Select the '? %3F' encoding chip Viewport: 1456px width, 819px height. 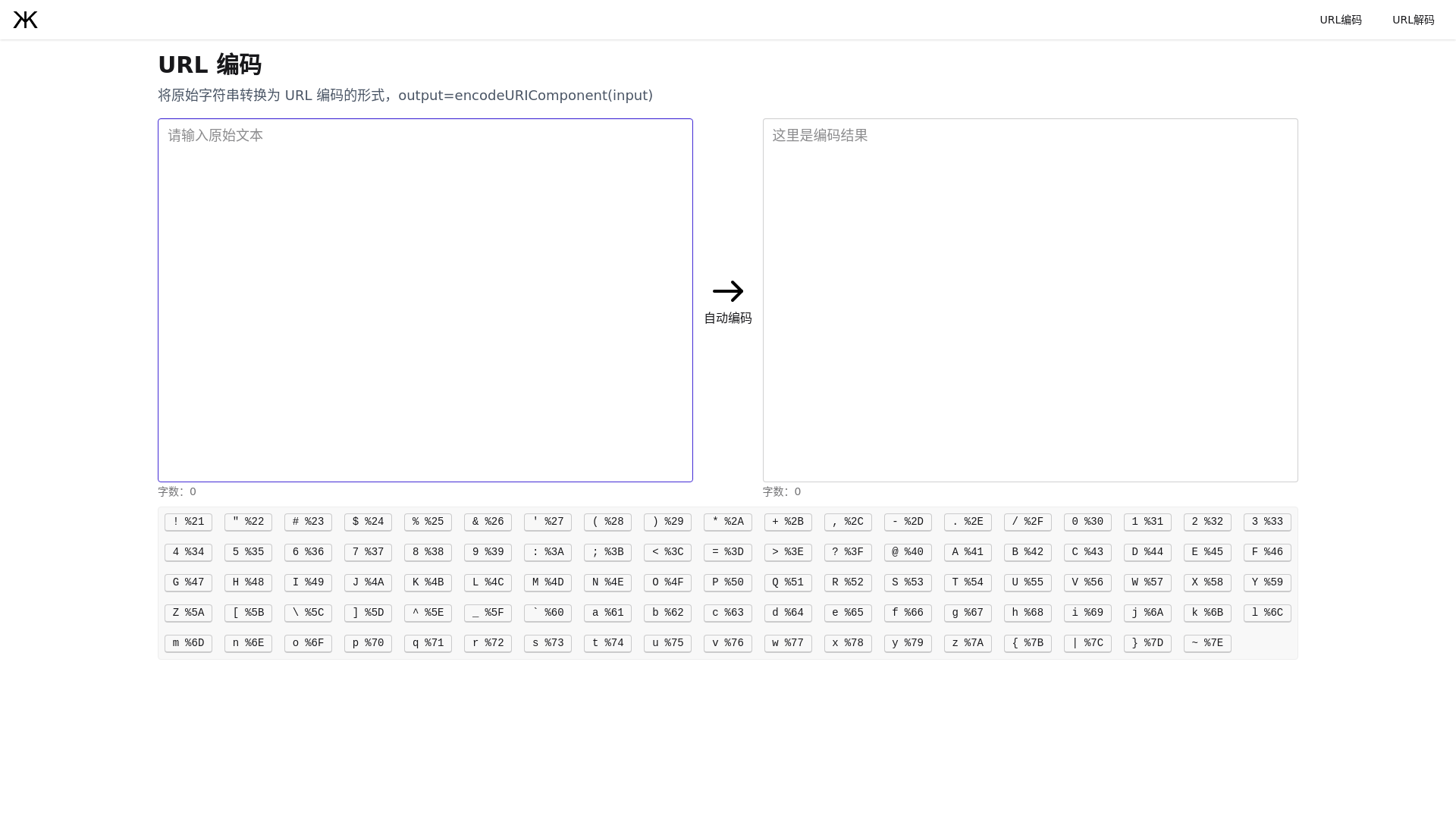(x=848, y=552)
